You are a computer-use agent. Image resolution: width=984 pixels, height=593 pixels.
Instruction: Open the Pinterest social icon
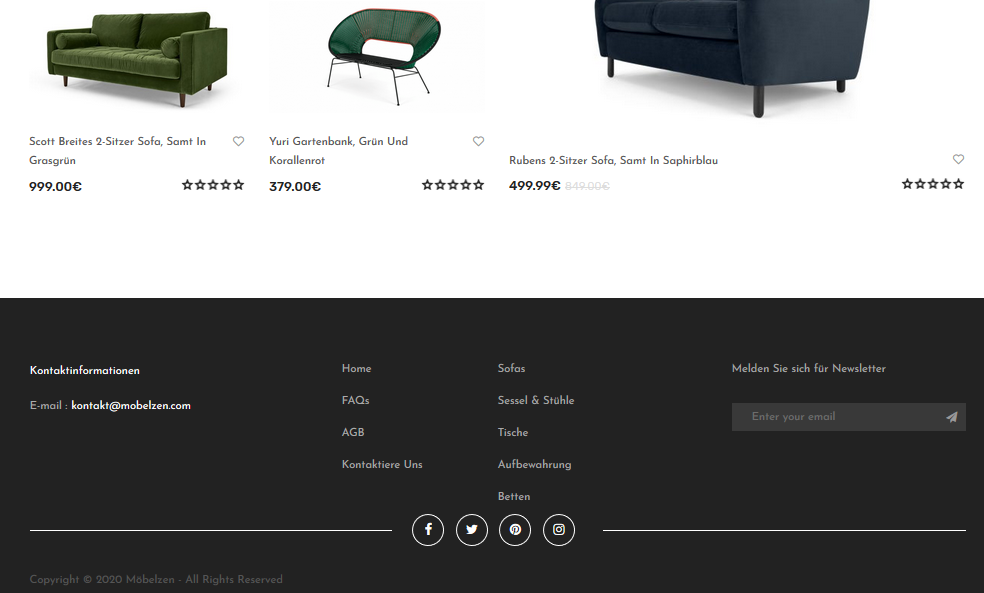(515, 530)
